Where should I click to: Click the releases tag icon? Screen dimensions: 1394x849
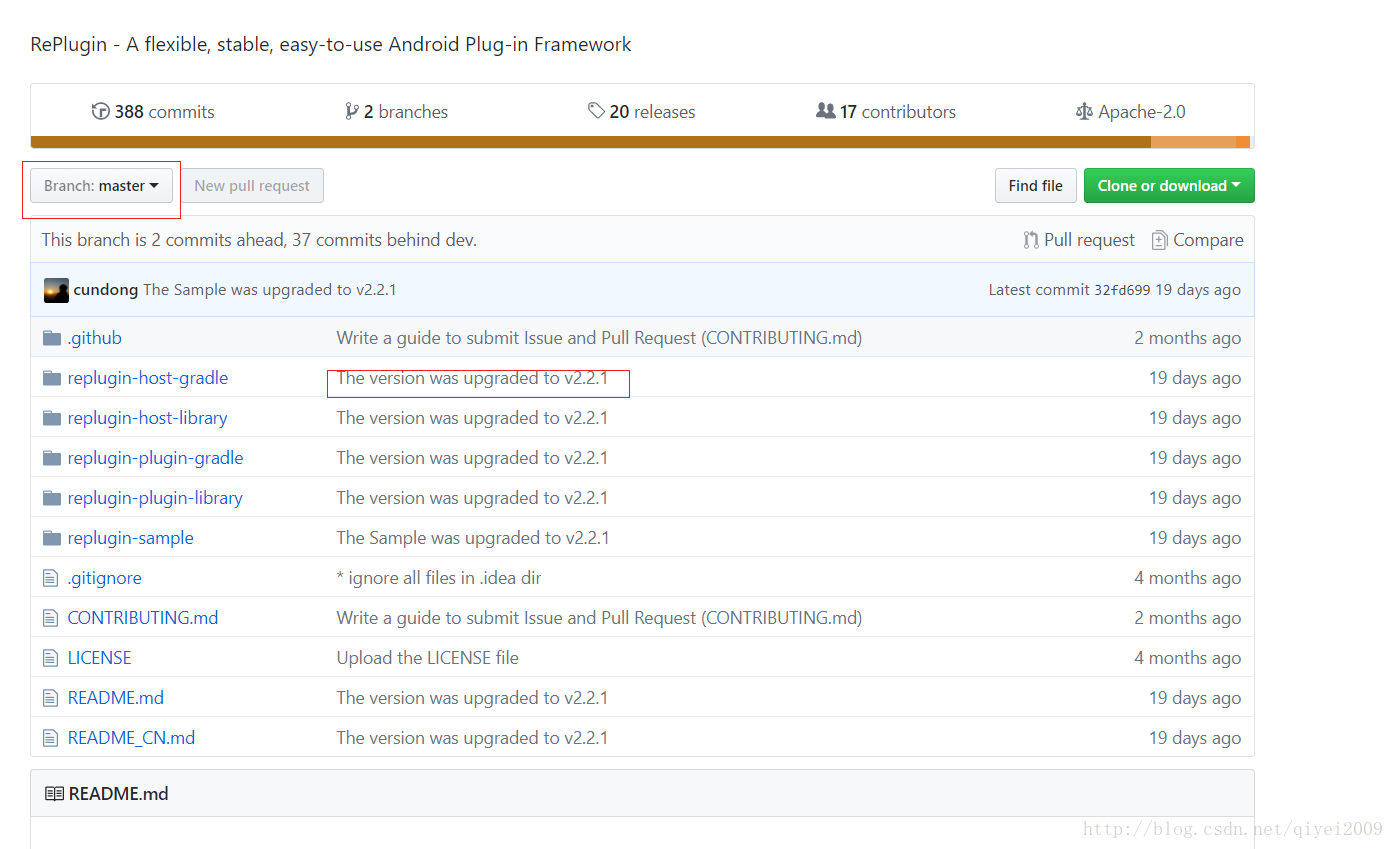click(596, 111)
